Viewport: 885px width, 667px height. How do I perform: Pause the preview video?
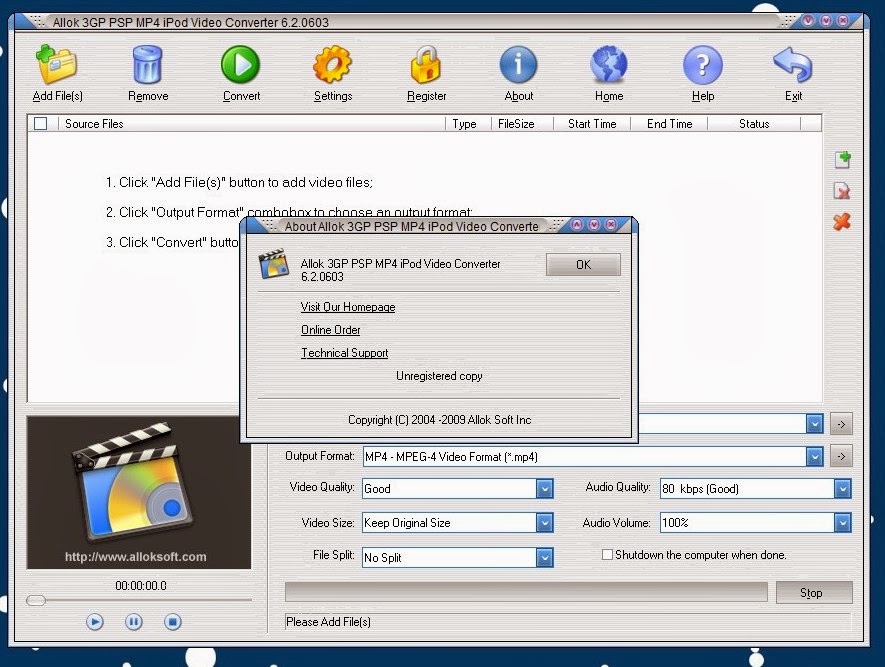tap(134, 622)
